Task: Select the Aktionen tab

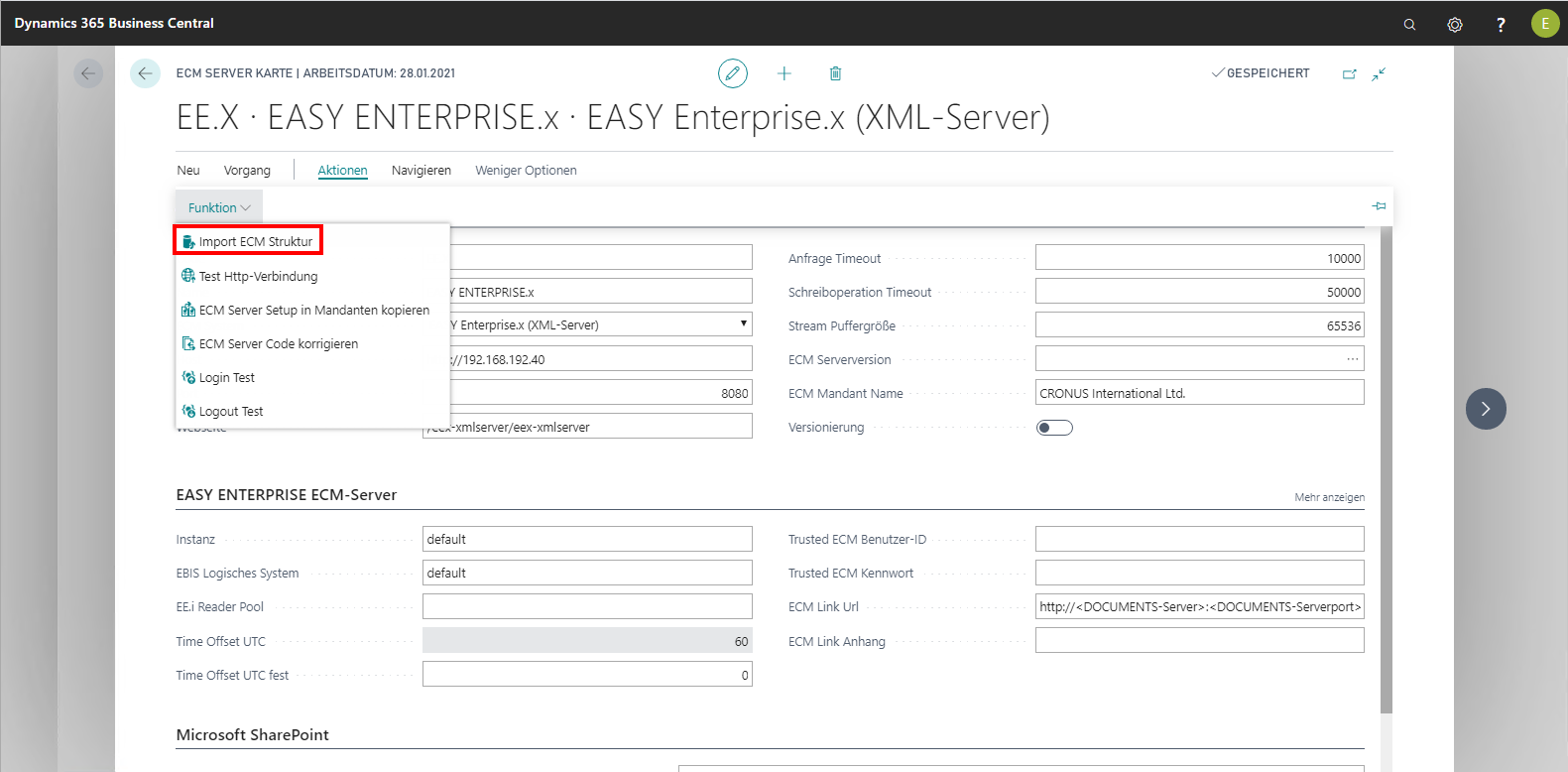Action: coord(342,171)
